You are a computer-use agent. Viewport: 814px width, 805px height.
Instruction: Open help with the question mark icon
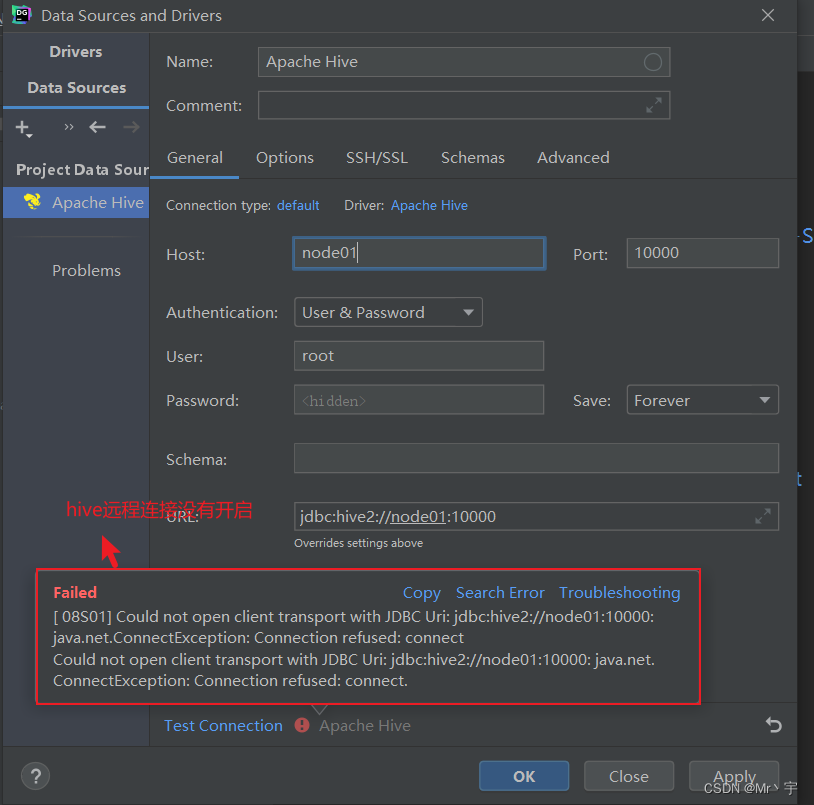click(x=35, y=776)
